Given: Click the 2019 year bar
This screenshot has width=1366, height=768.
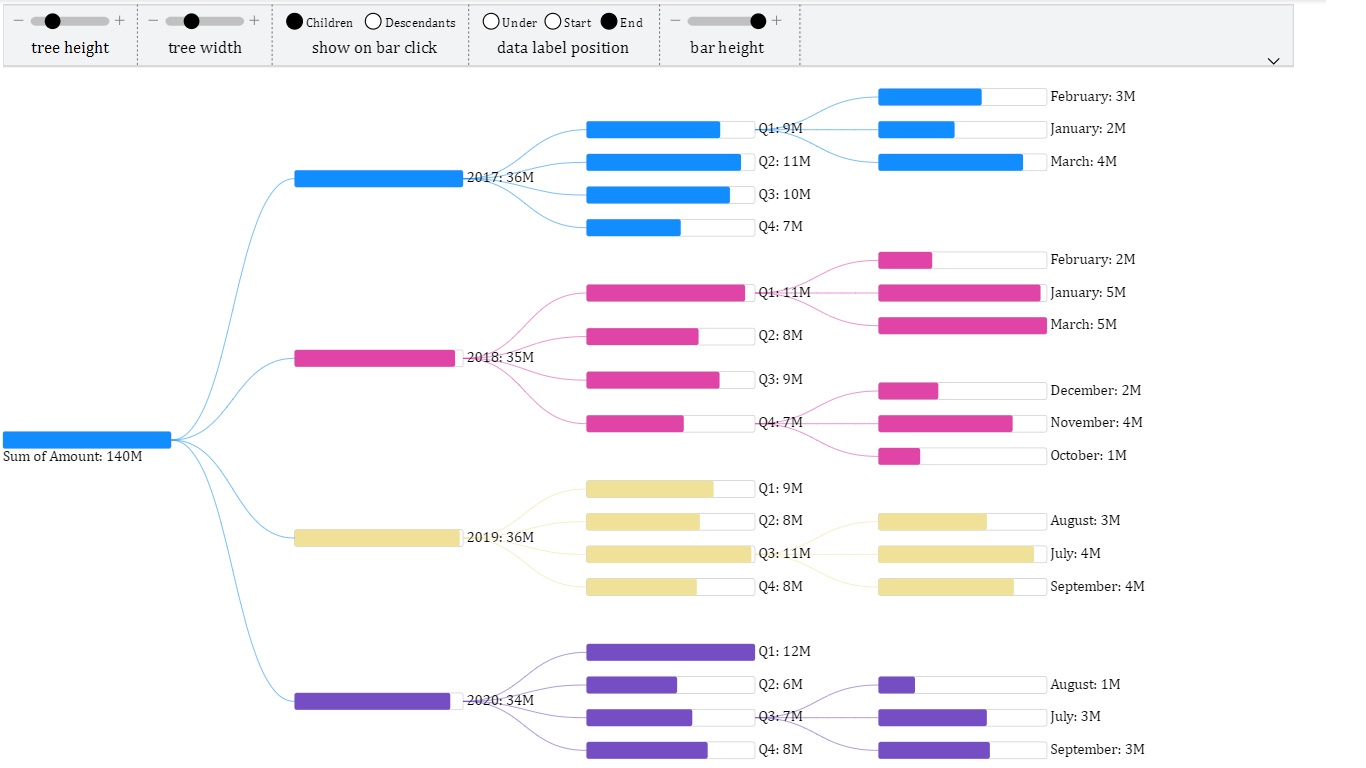Looking at the screenshot, I should 378,538.
